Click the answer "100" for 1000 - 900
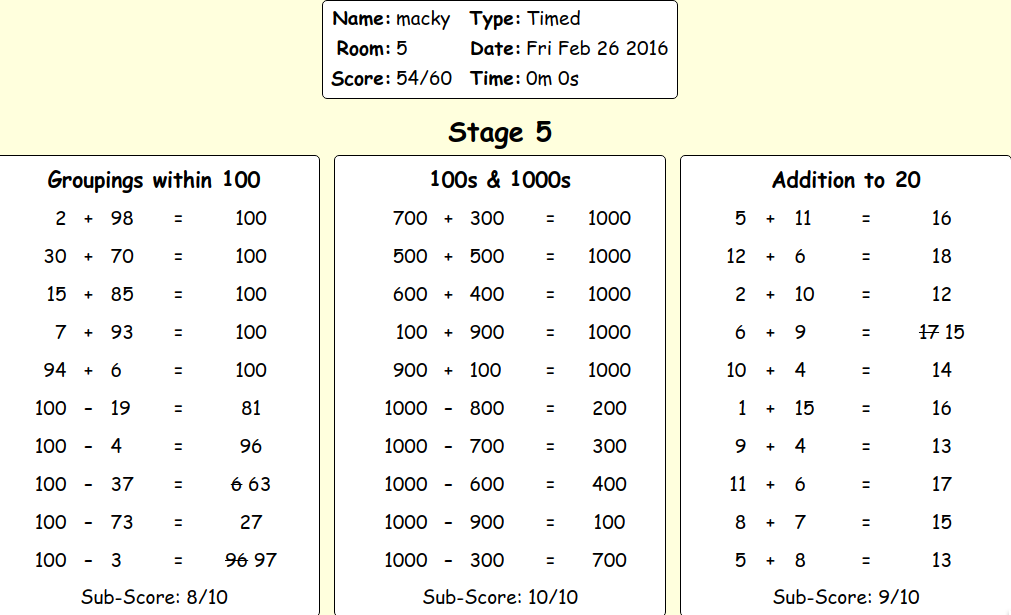 point(609,522)
